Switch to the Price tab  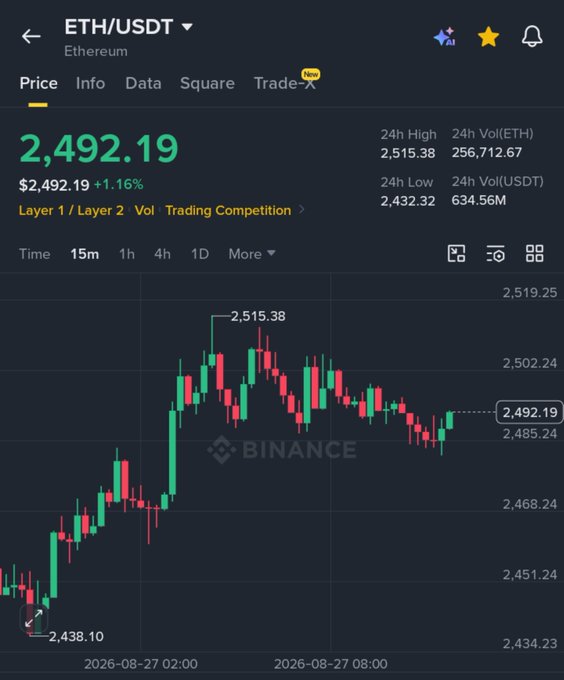point(38,83)
